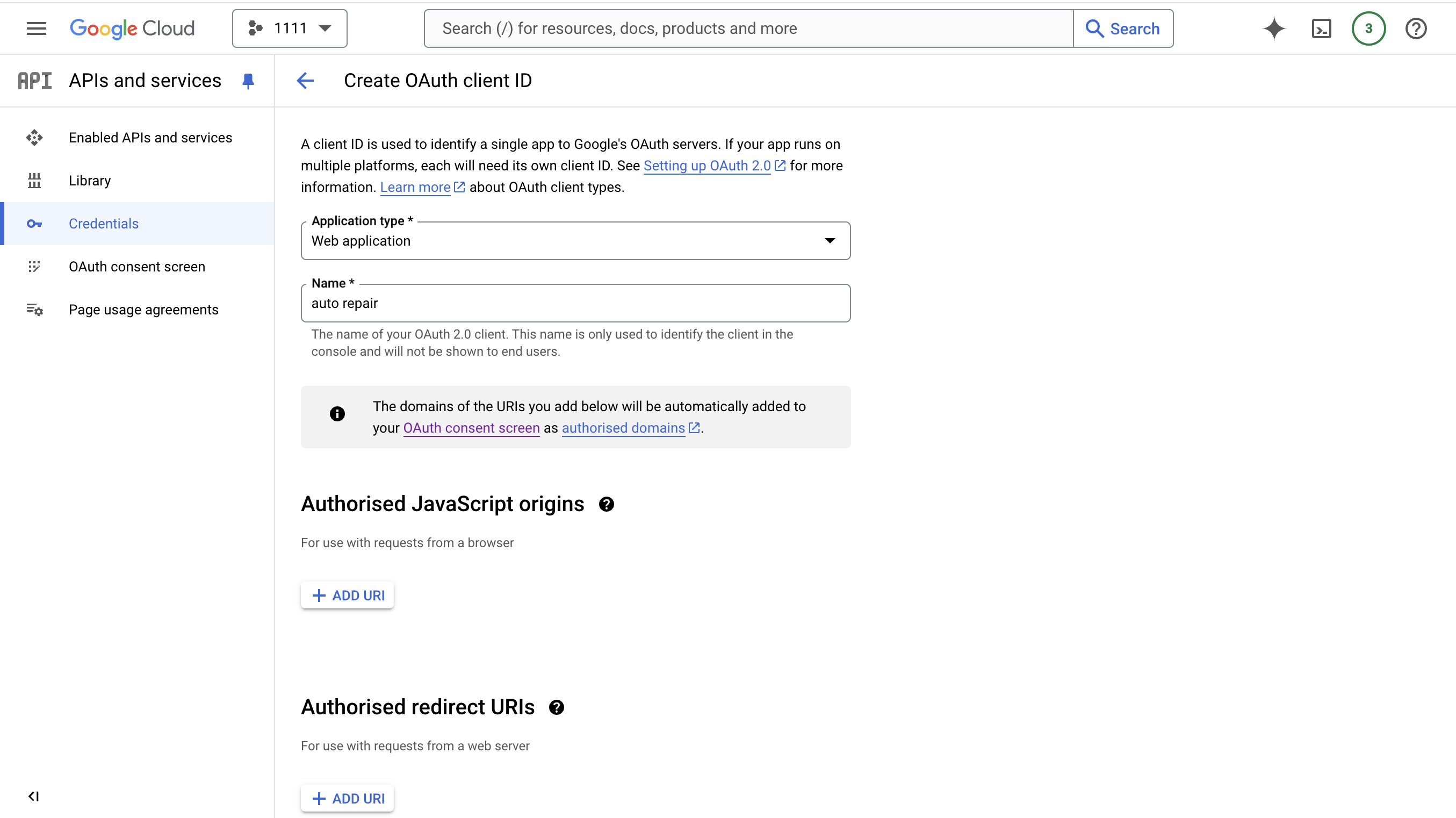Open the Library menu item
The image size is (1456, 818).
pos(138,181)
